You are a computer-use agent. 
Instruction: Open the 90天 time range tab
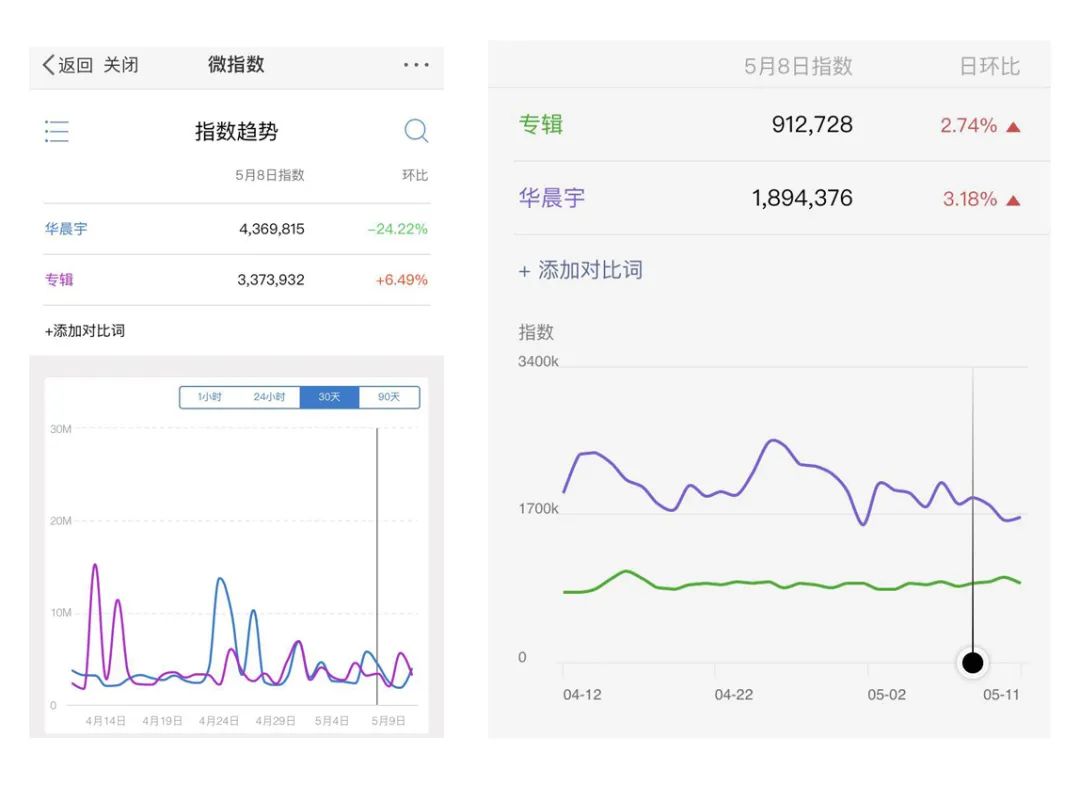tap(389, 397)
